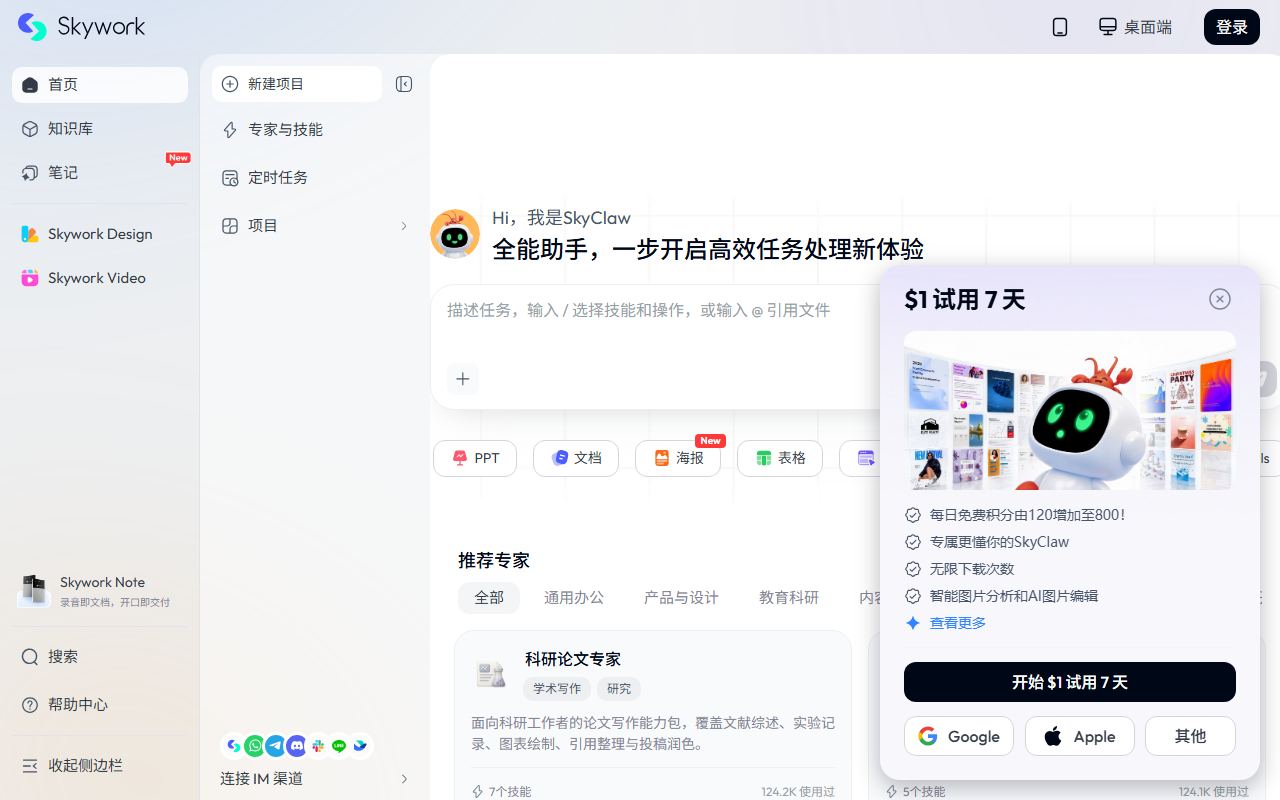Click the Slack channel icon
The height and width of the screenshot is (800, 1280).
click(318, 746)
